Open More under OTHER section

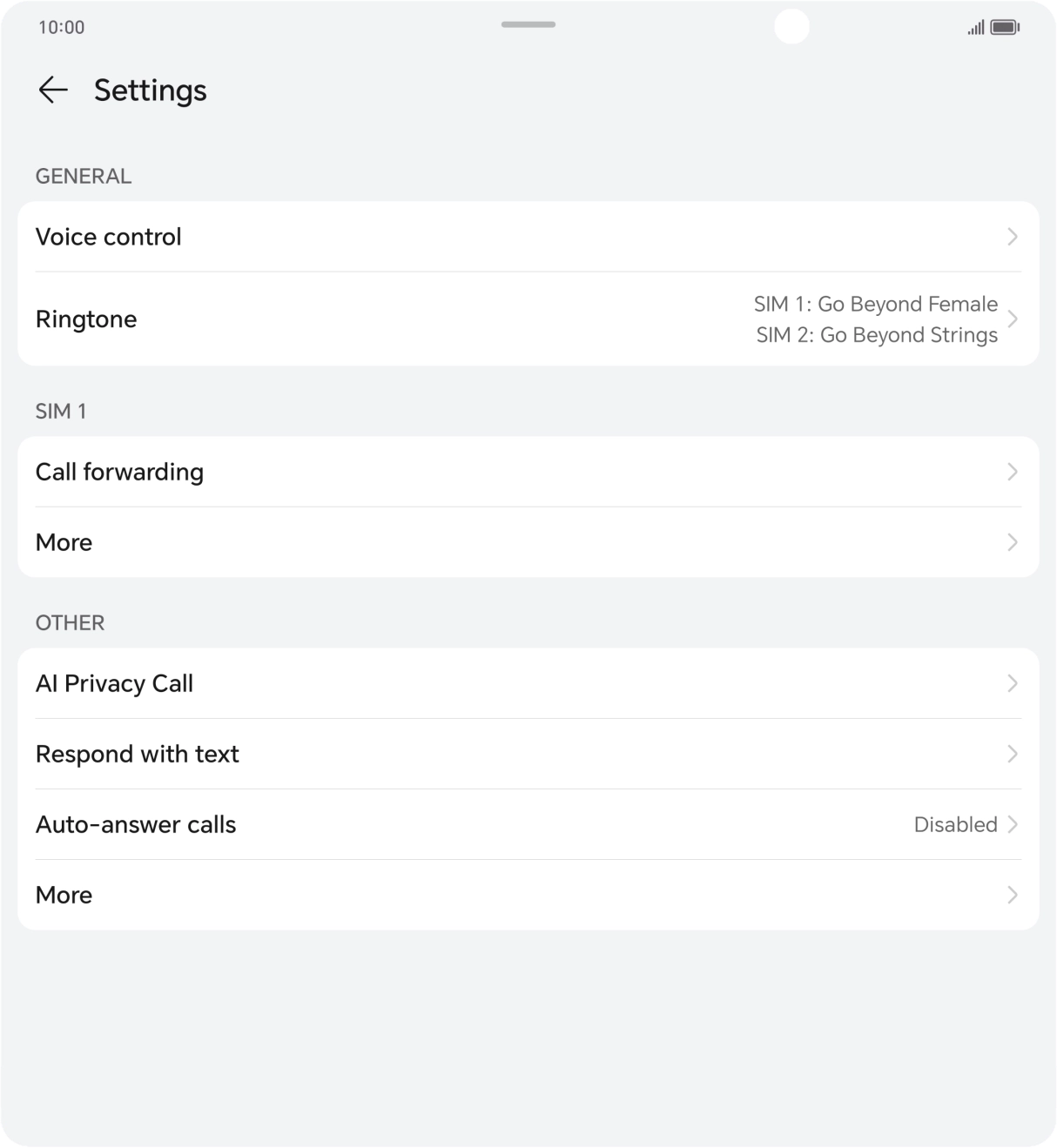pos(64,895)
